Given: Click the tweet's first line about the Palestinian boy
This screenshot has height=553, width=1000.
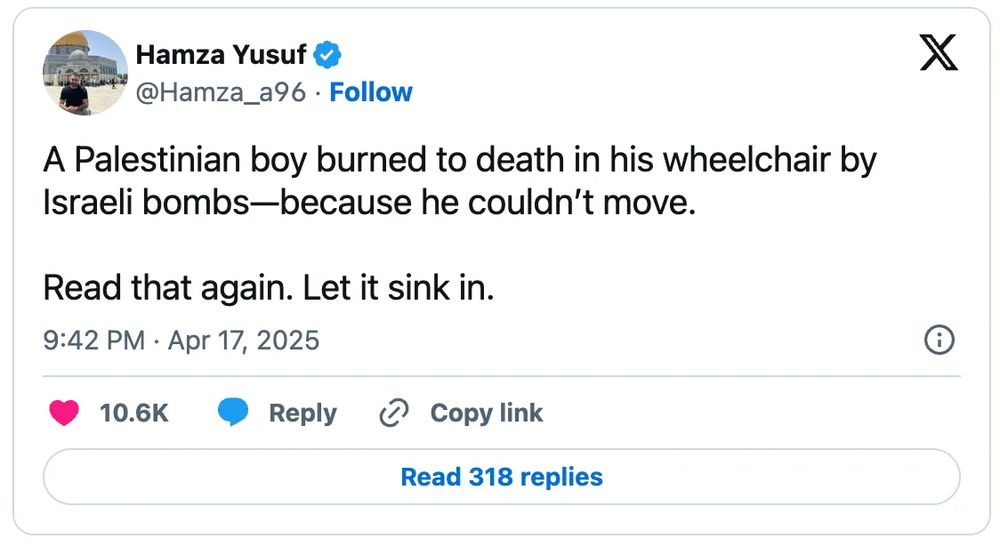Looking at the screenshot, I should 460,161.
